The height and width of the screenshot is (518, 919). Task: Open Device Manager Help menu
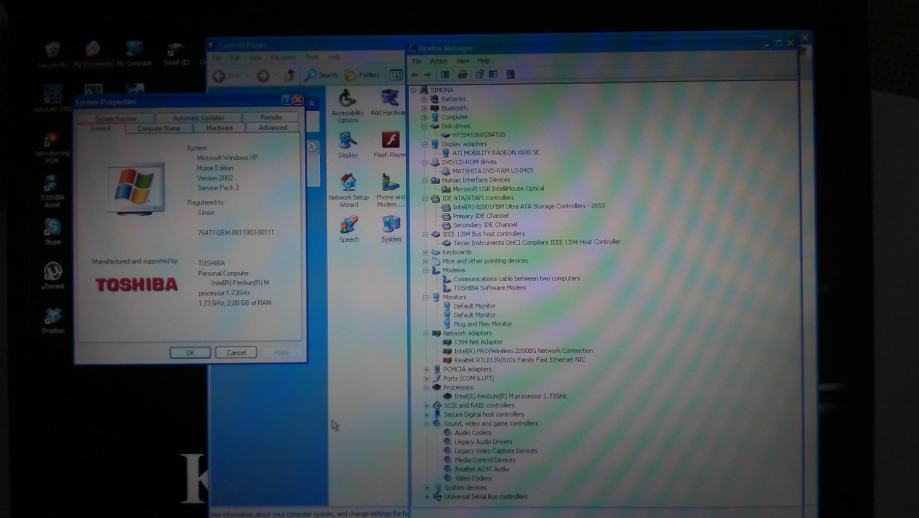coord(484,61)
